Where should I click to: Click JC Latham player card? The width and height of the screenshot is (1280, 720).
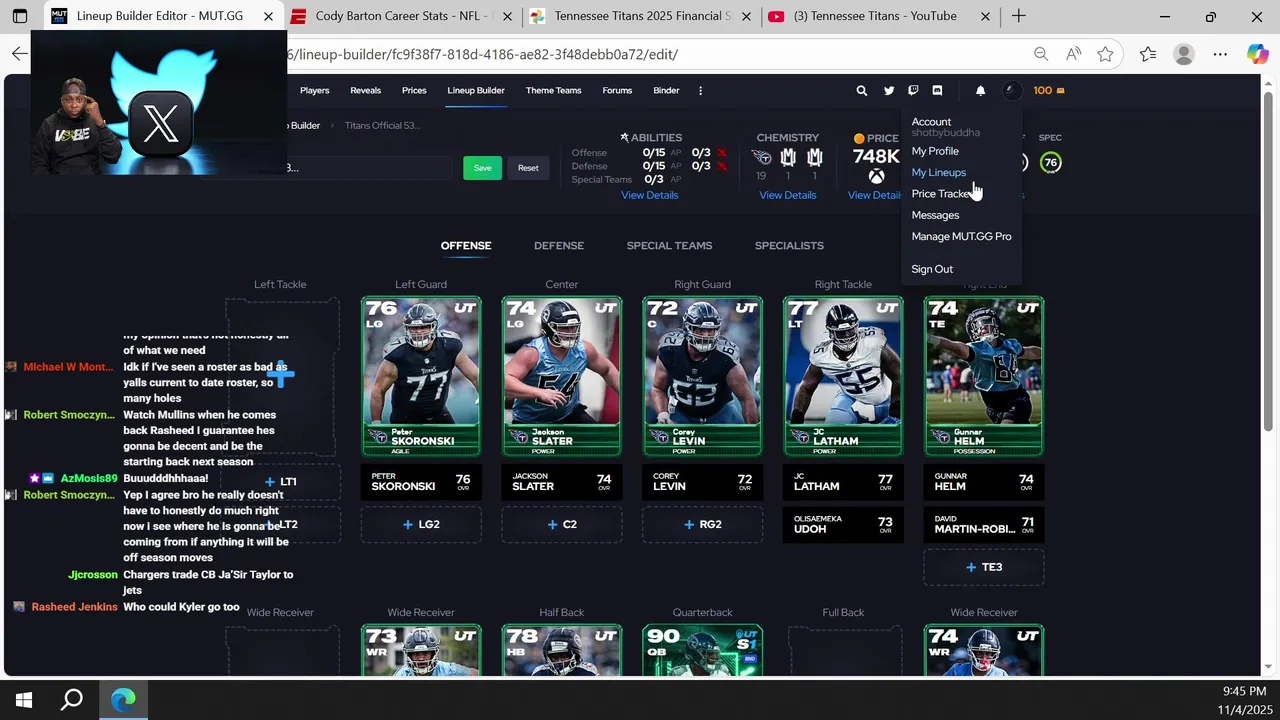(843, 376)
